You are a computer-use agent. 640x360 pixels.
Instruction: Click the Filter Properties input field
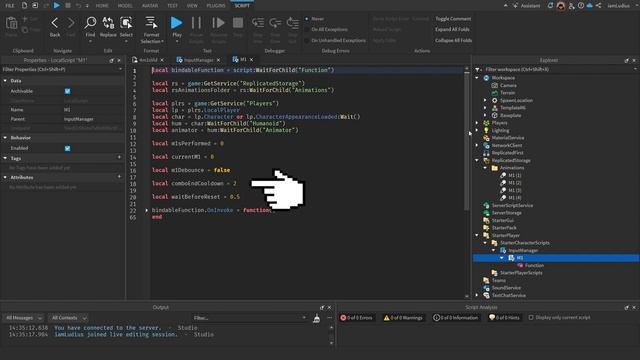[61, 69]
